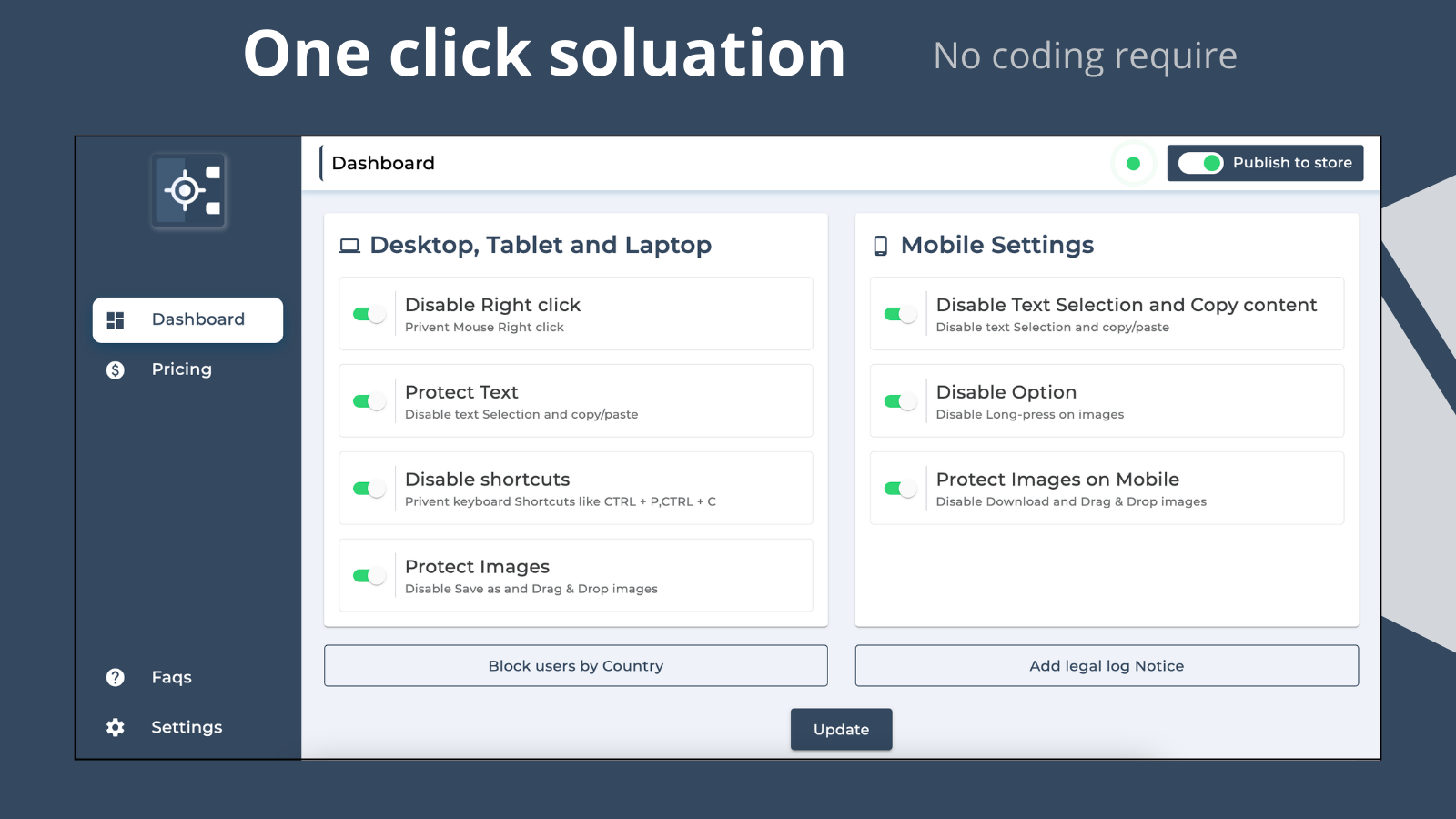The image size is (1456, 819).
Task: Click the Block users by Country button
Action: click(x=575, y=665)
